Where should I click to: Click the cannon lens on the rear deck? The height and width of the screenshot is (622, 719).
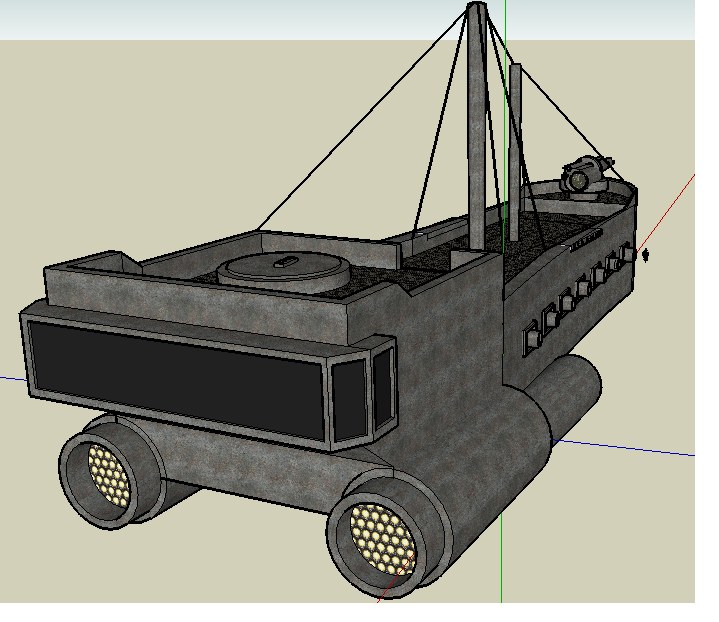(576, 181)
